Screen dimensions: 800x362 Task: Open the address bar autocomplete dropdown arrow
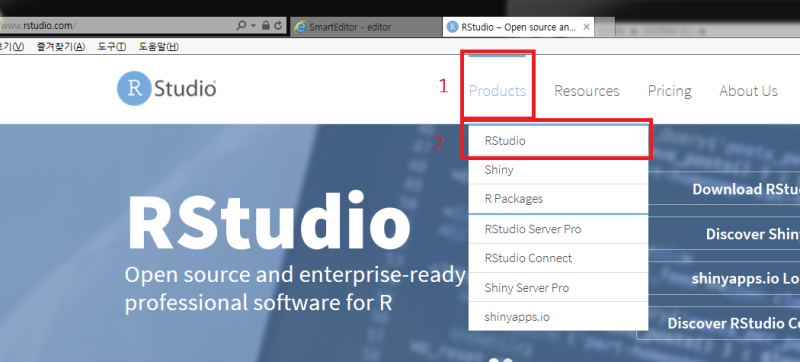tap(254, 25)
